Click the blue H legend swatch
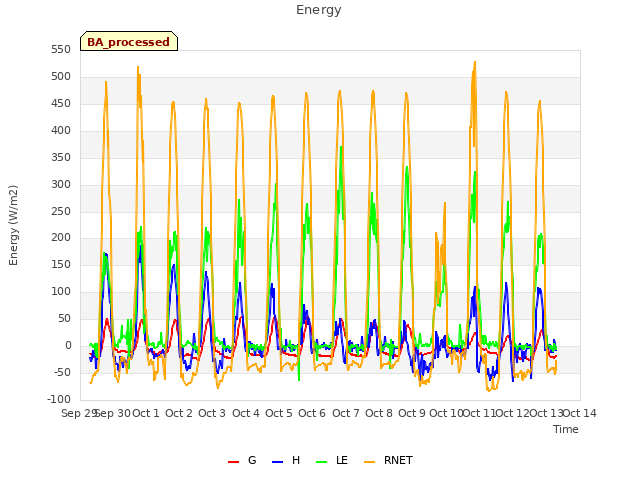Image resolution: width=640 pixels, height=480 pixels. pyautogui.click(x=278, y=462)
